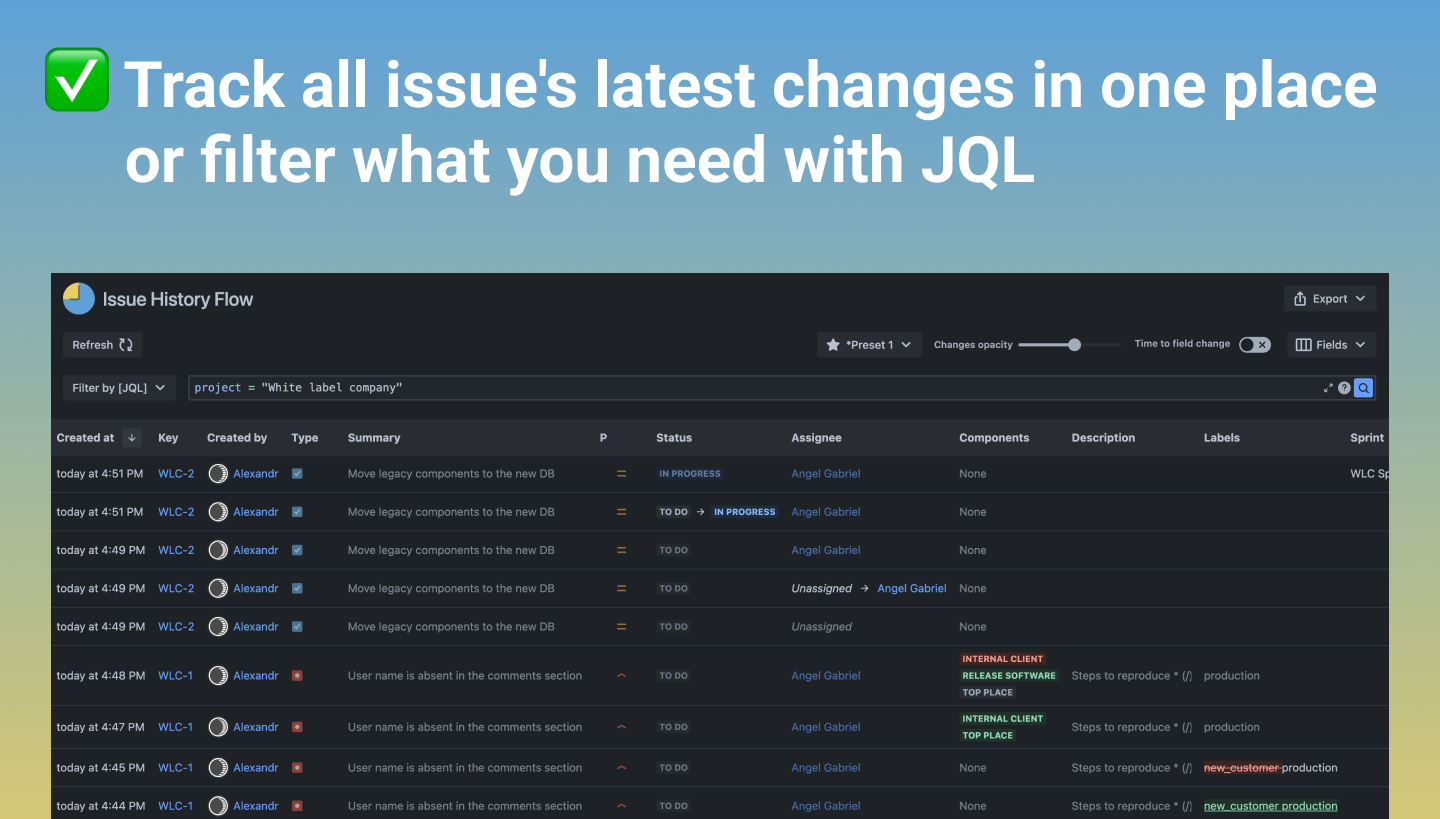Click Alexandr's avatar in the 4:44 PM row
Screen dimensions: 1440x819
[x=218, y=806]
